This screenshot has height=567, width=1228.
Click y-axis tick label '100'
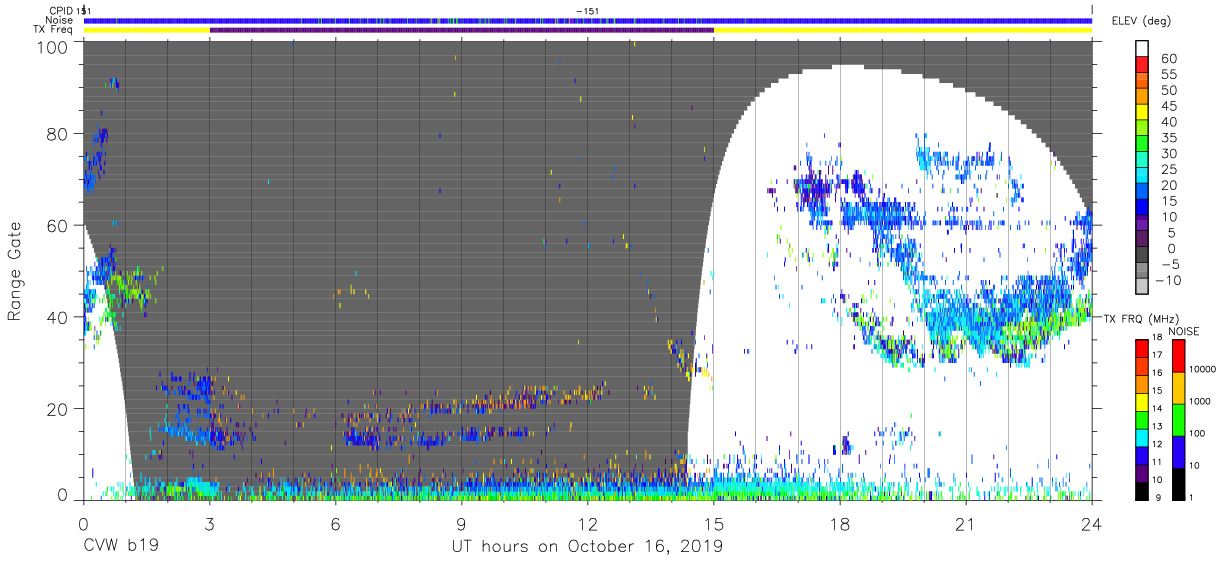pyautogui.click(x=54, y=46)
